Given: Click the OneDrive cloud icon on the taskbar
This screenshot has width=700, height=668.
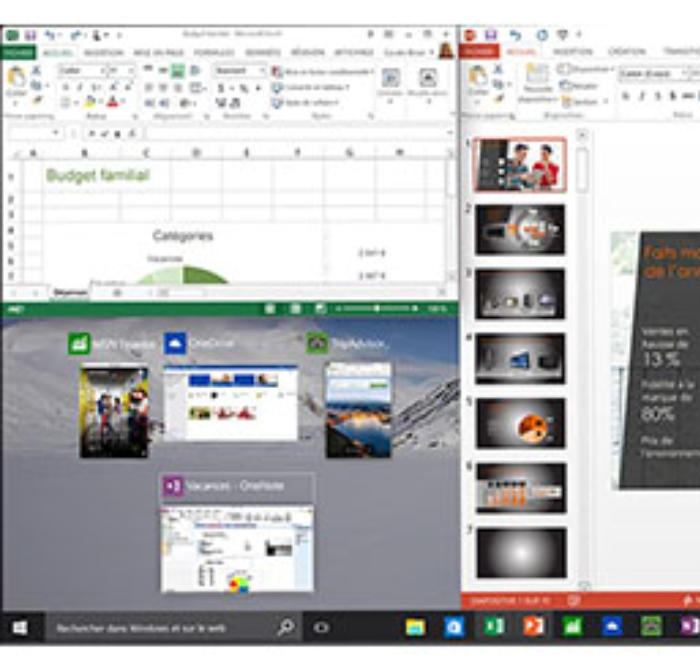Looking at the screenshot, I should tap(612, 626).
